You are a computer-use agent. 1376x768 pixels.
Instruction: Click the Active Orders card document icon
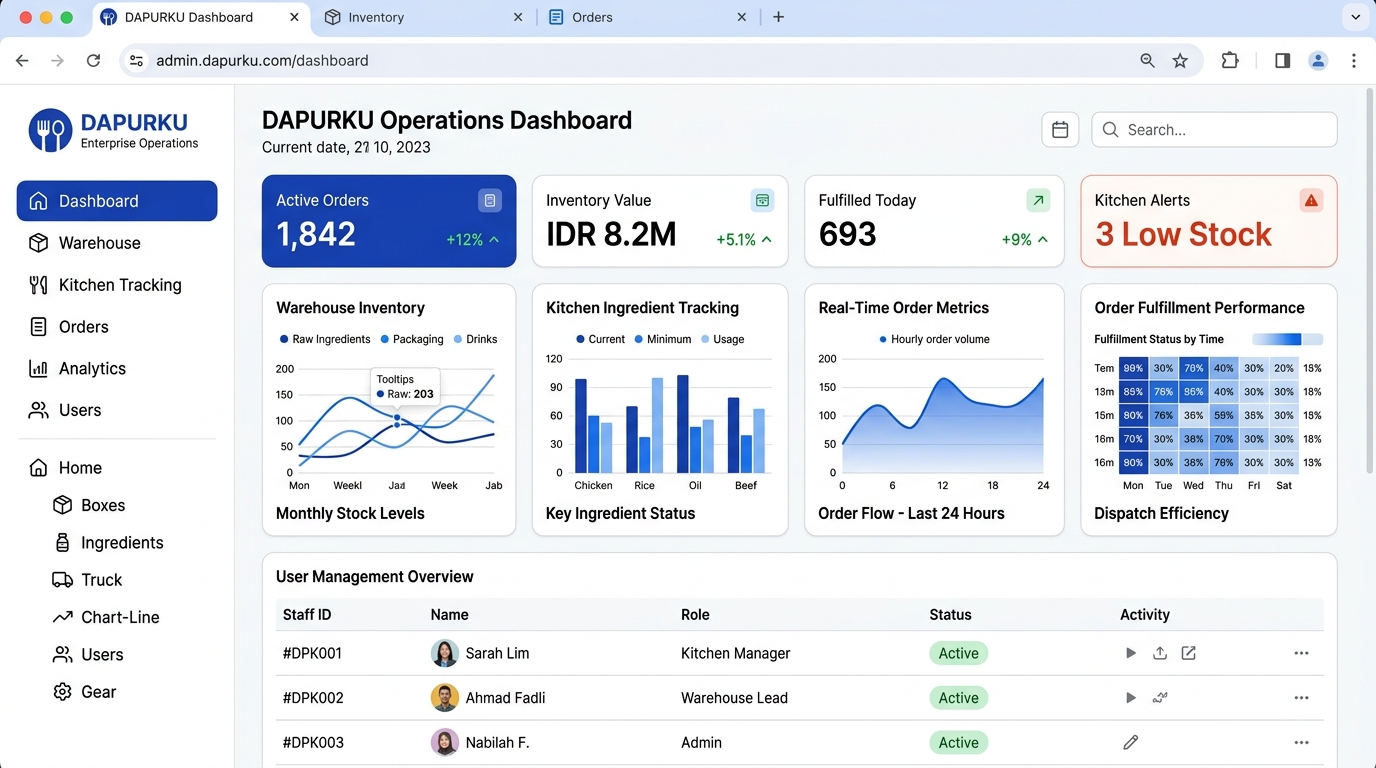click(x=490, y=201)
